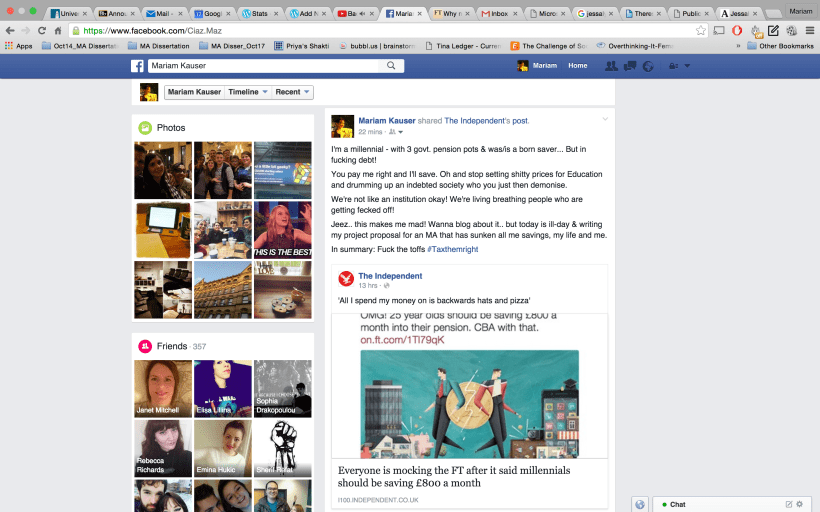The height and width of the screenshot is (512, 820).
Task: Open Rebecca Richards friend thumbnail
Action: (163, 448)
